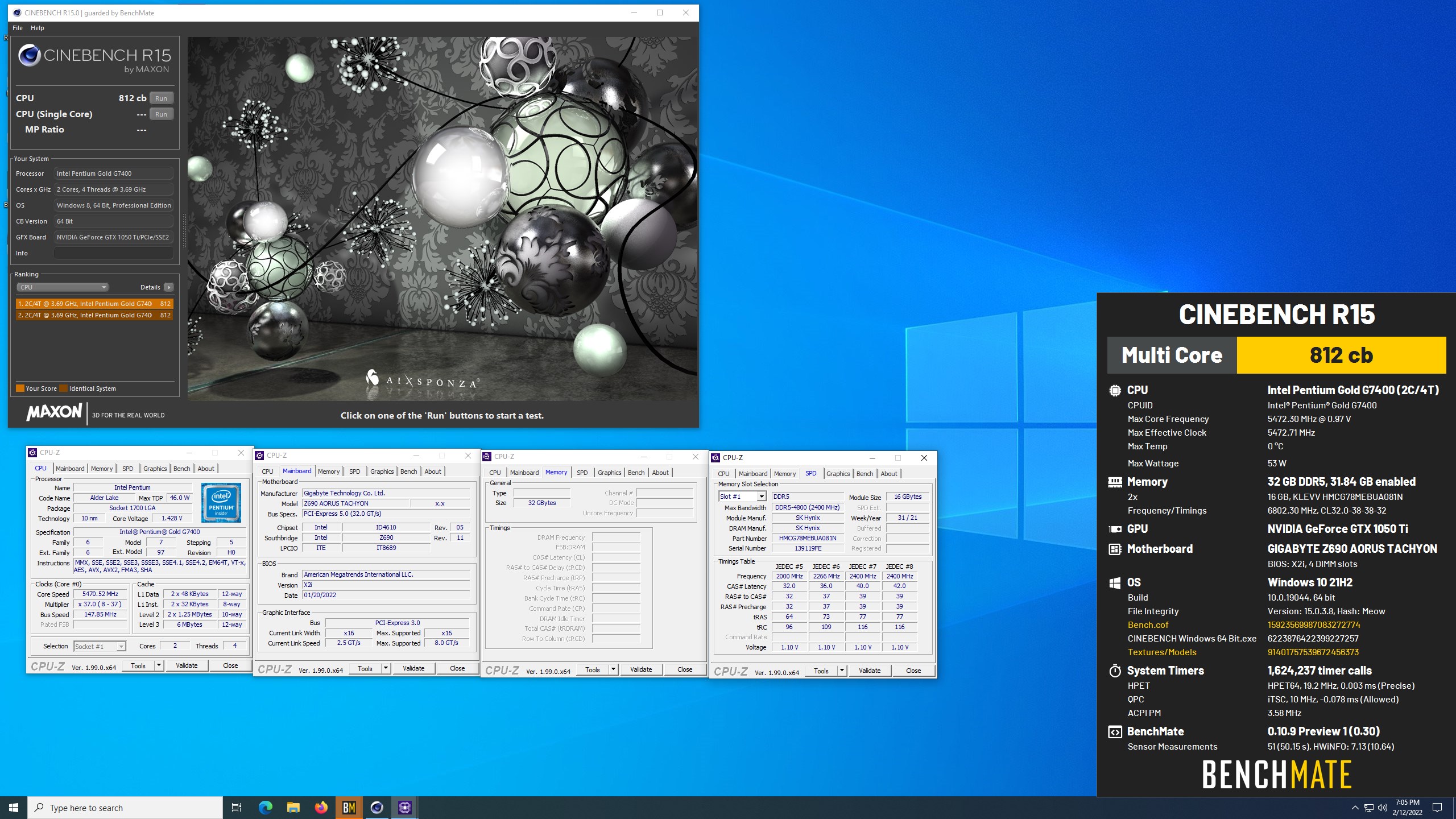1456x819 pixels.
Task: Open Task View from the taskbar
Action: coord(237,808)
